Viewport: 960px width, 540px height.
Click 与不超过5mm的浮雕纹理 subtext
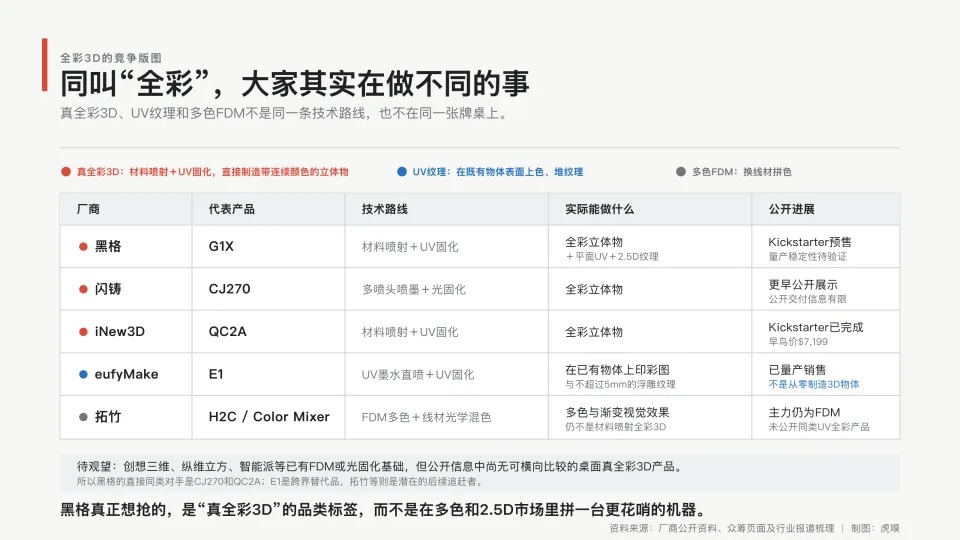tap(620, 384)
